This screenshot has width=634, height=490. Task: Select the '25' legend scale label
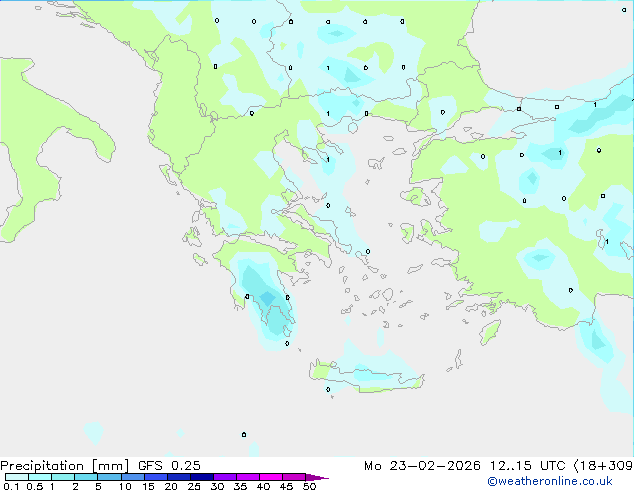coord(194,486)
